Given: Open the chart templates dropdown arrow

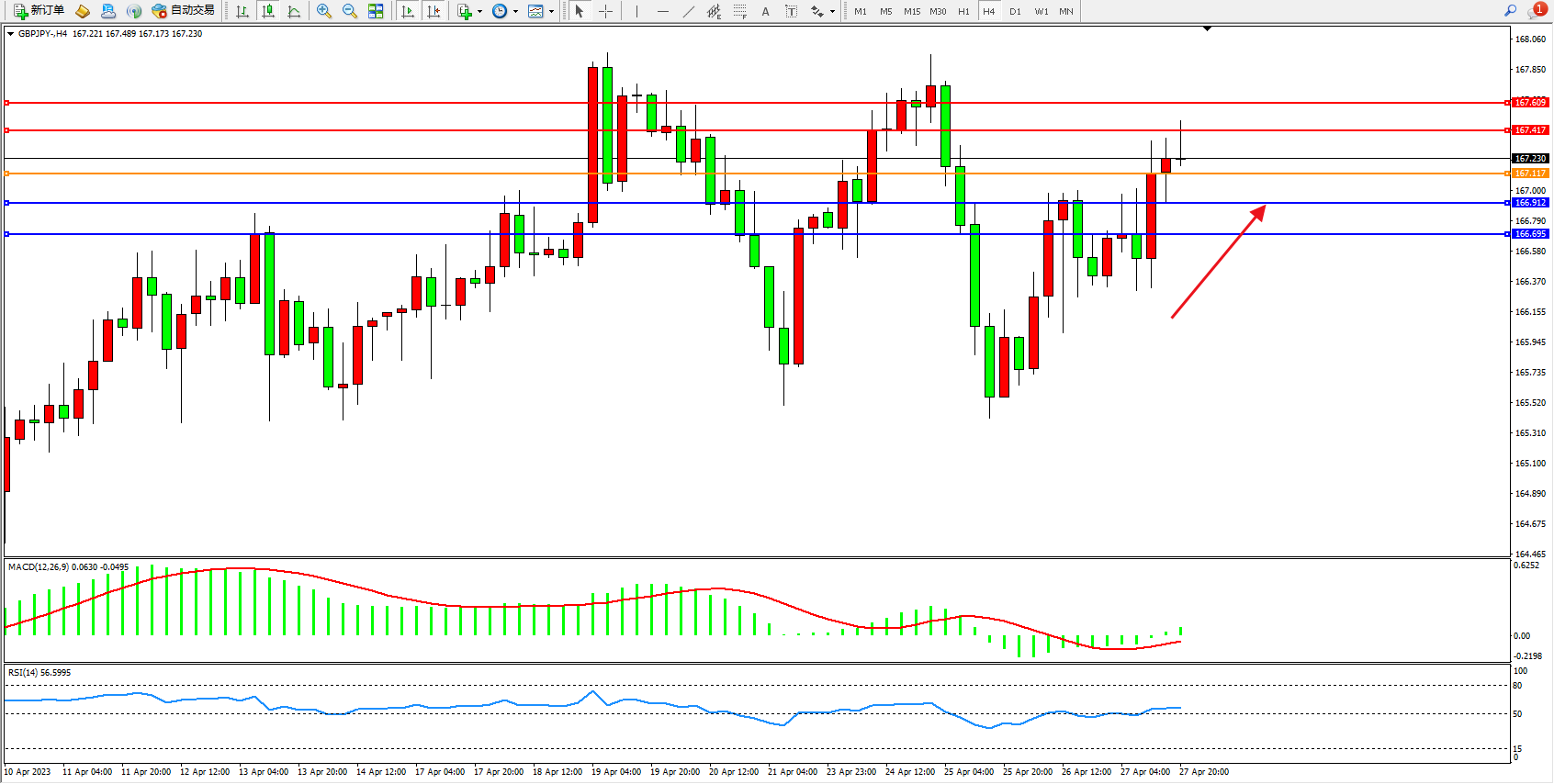Looking at the screenshot, I should point(551,12).
